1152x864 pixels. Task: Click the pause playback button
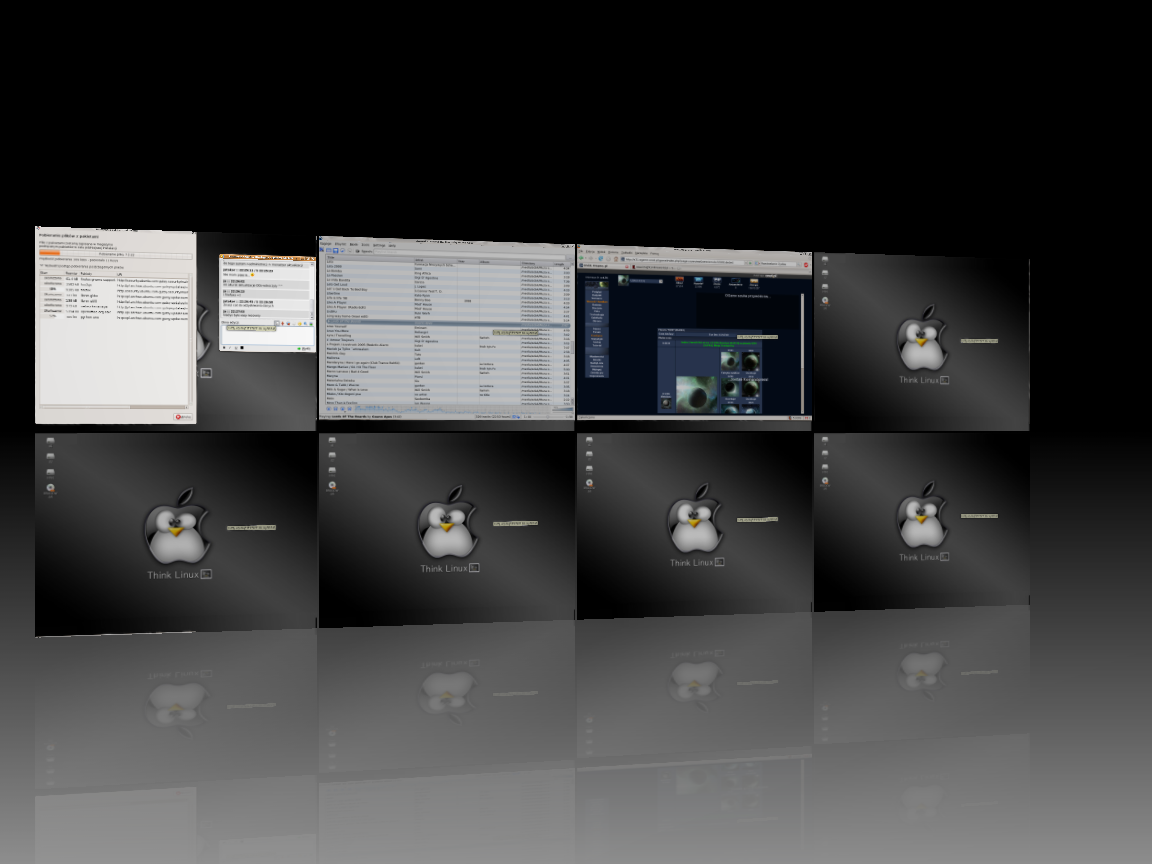336,408
